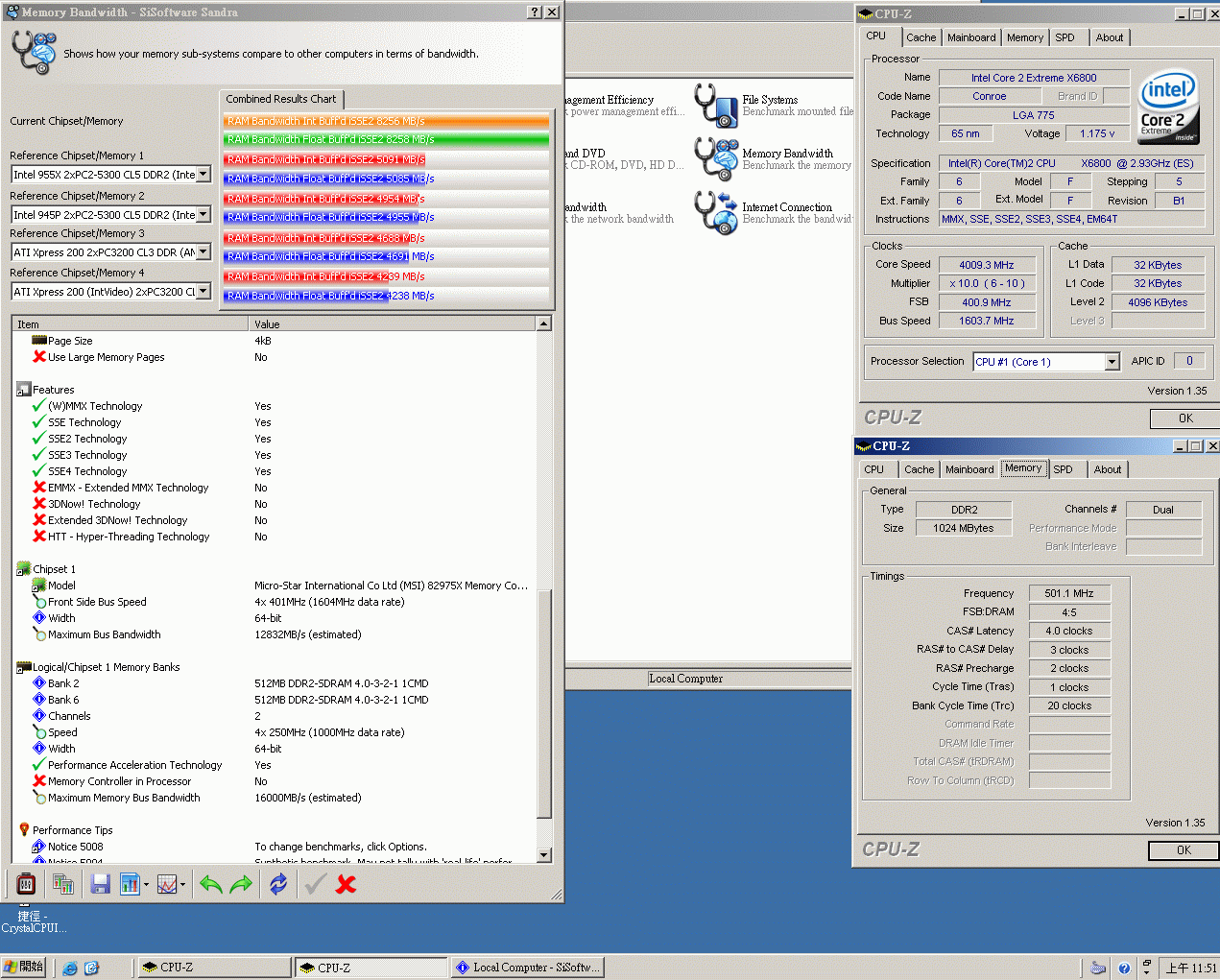Click the Intel Core 2 Extreme logo in CPU-Z
This screenshot has height=980, width=1220.
(x=1168, y=107)
